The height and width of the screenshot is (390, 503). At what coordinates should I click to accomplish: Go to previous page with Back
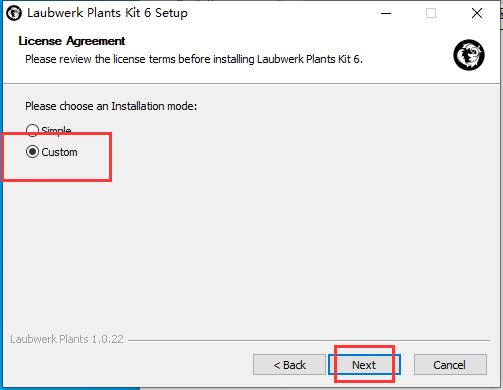[x=289, y=365]
